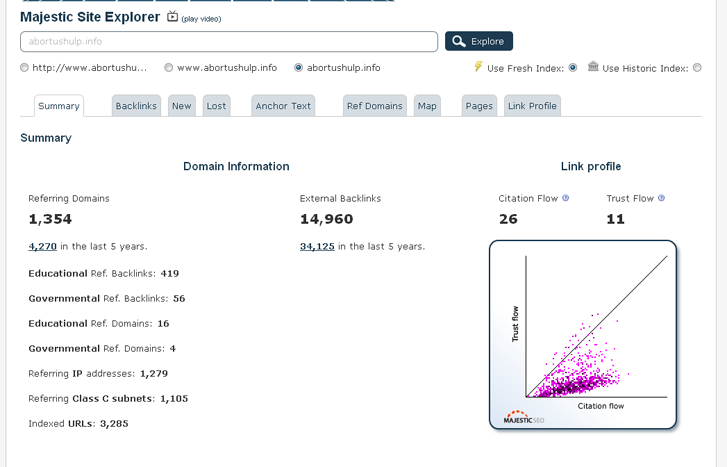Click Educational Ref. Backlinks: 419 row
The height and width of the screenshot is (467, 727).
click(104, 273)
